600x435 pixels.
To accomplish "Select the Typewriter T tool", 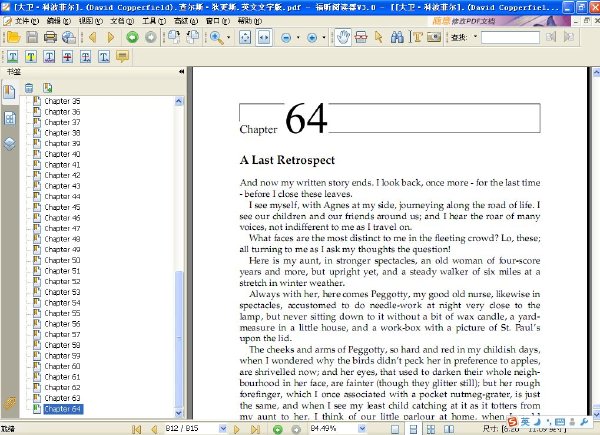I will 417,37.
